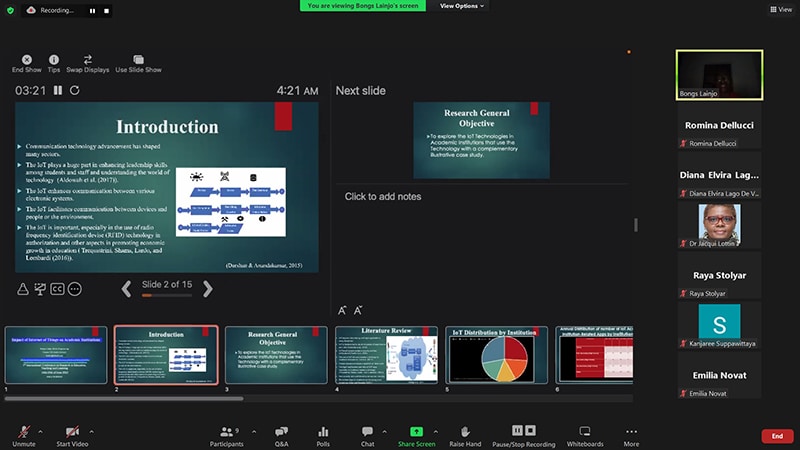This screenshot has width=800, height=450.
Task: Restart the presentation timer
Action: coord(74,91)
